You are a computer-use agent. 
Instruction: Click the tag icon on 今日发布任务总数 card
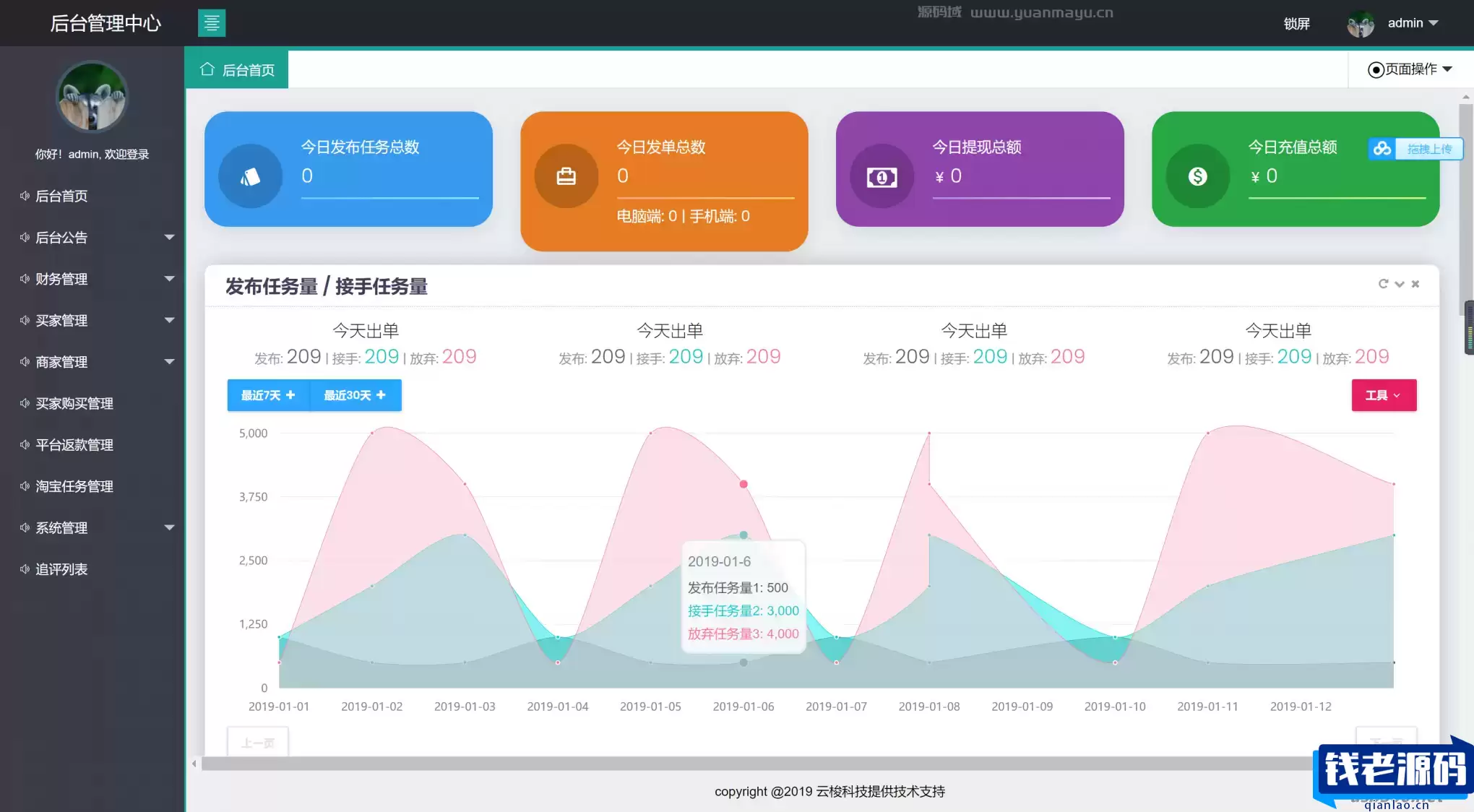[250, 176]
